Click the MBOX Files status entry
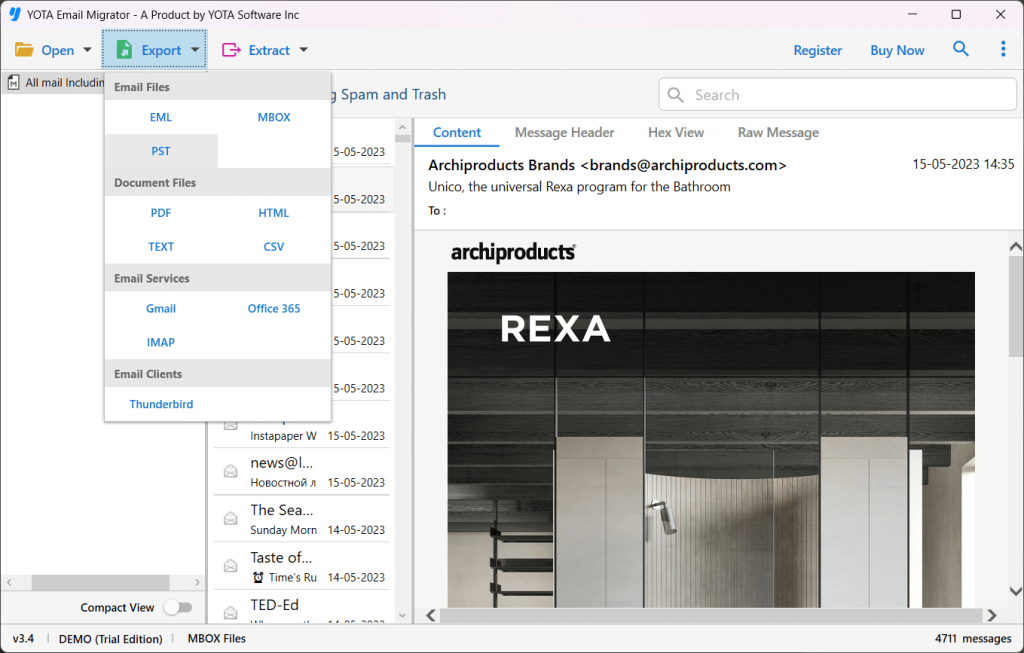The image size is (1024, 653). pyautogui.click(x=216, y=638)
